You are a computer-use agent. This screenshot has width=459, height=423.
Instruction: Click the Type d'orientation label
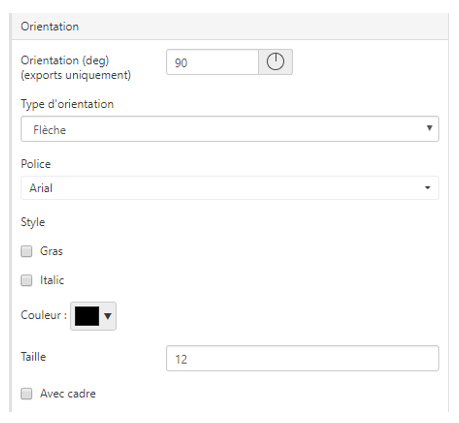[67, 104]
